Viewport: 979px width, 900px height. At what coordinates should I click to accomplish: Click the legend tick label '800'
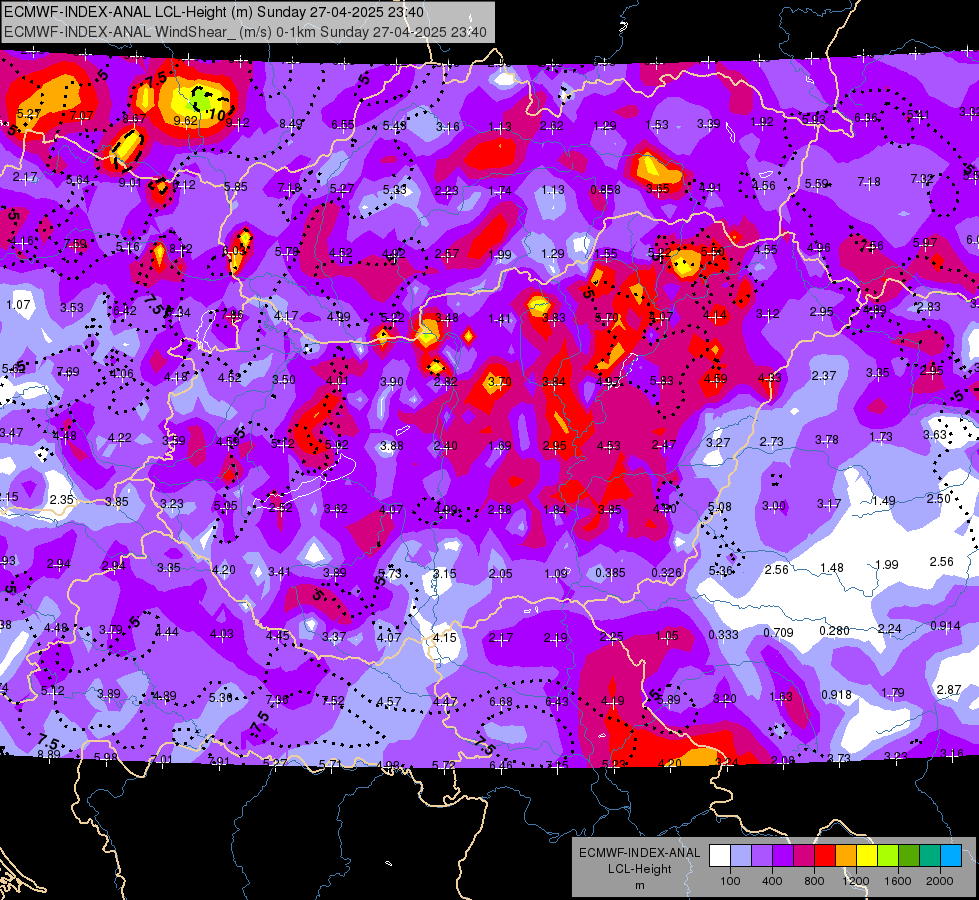[x=814, y=881]
